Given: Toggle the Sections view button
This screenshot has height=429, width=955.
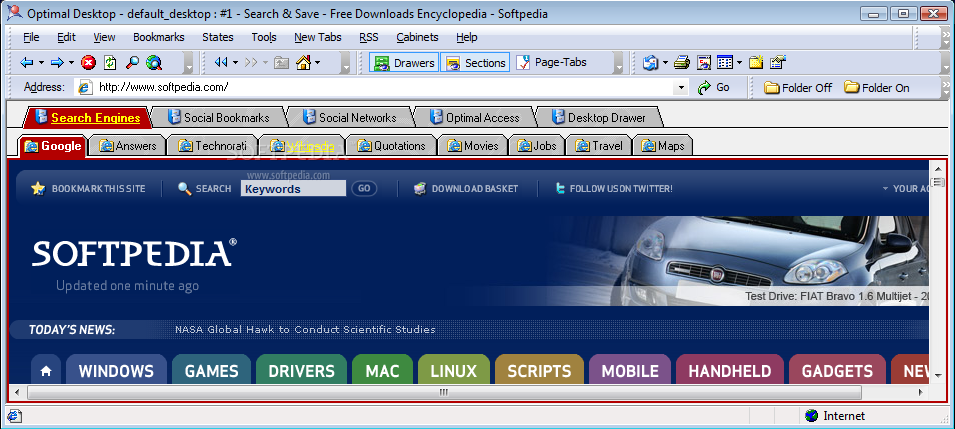Looking at the screenshot, I should (x=475, y=62).
